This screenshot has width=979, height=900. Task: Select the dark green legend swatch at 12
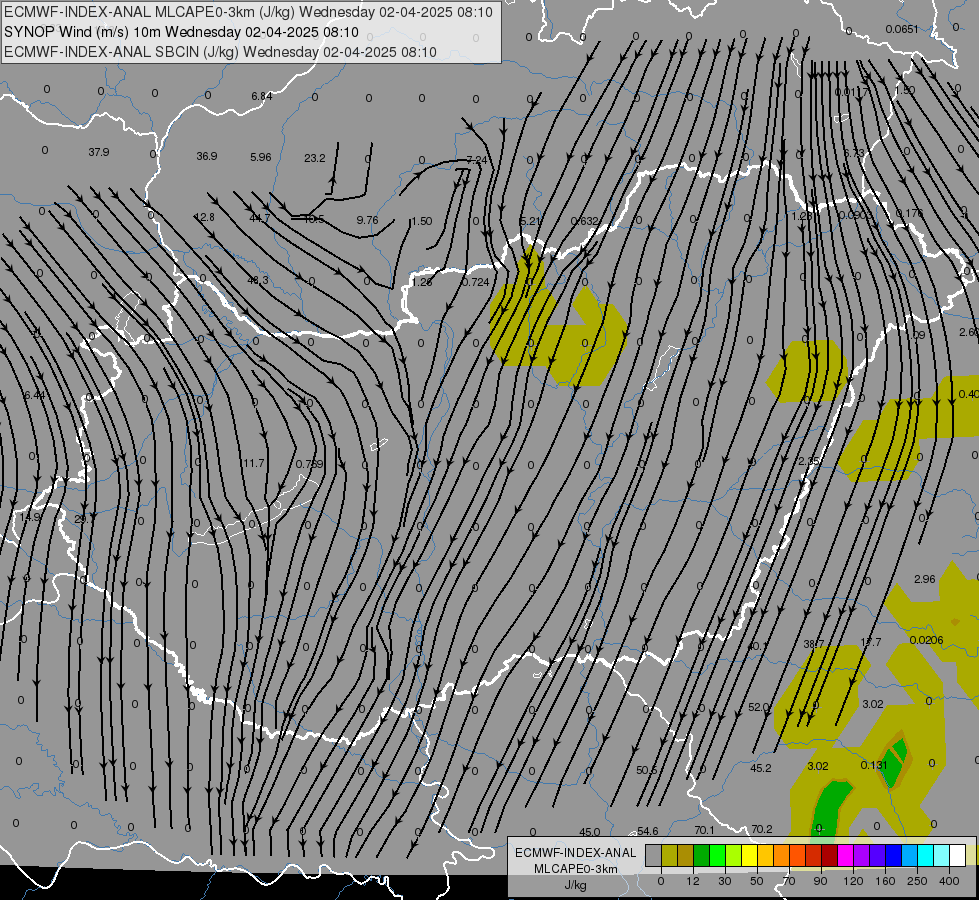click(x=702, y=856)
